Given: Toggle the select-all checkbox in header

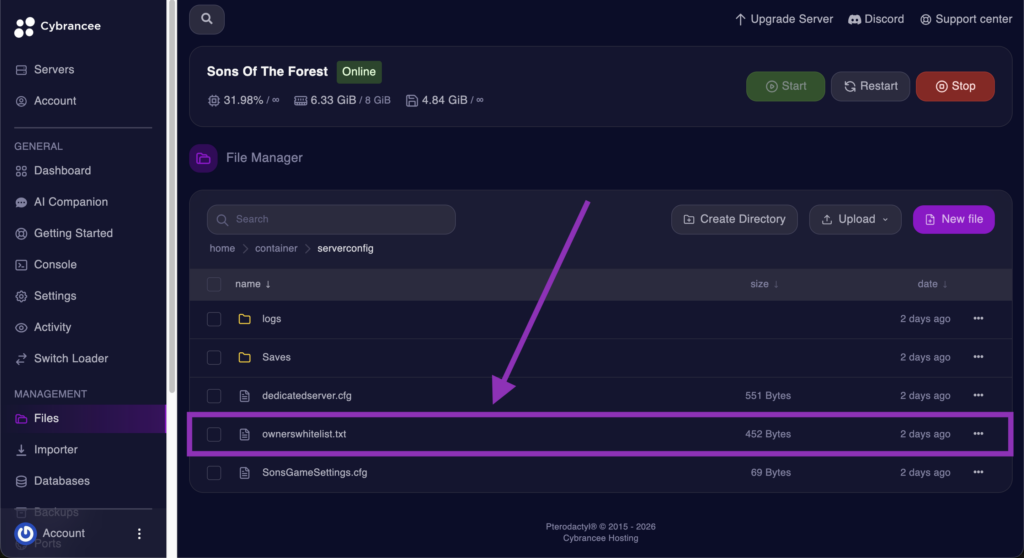Looking at the screenshot, I should [x=214, y=284].
